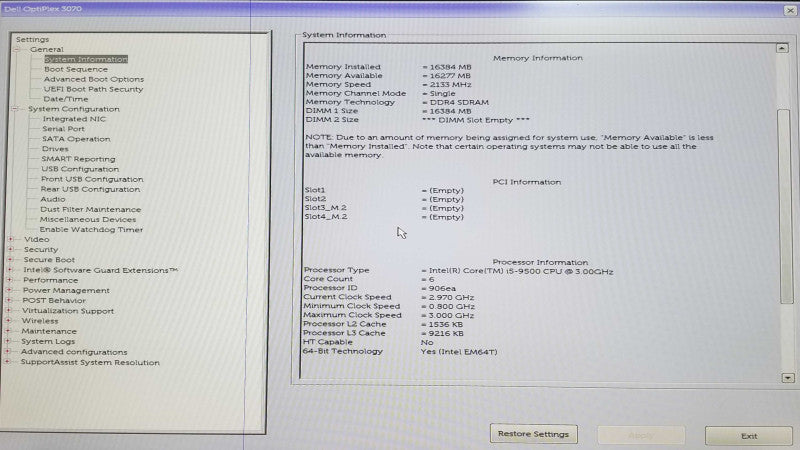The height and width of the screenshot is (450, 800).
Task: Expand Intel Software Guard Extensions node
Action: (10, 269)
